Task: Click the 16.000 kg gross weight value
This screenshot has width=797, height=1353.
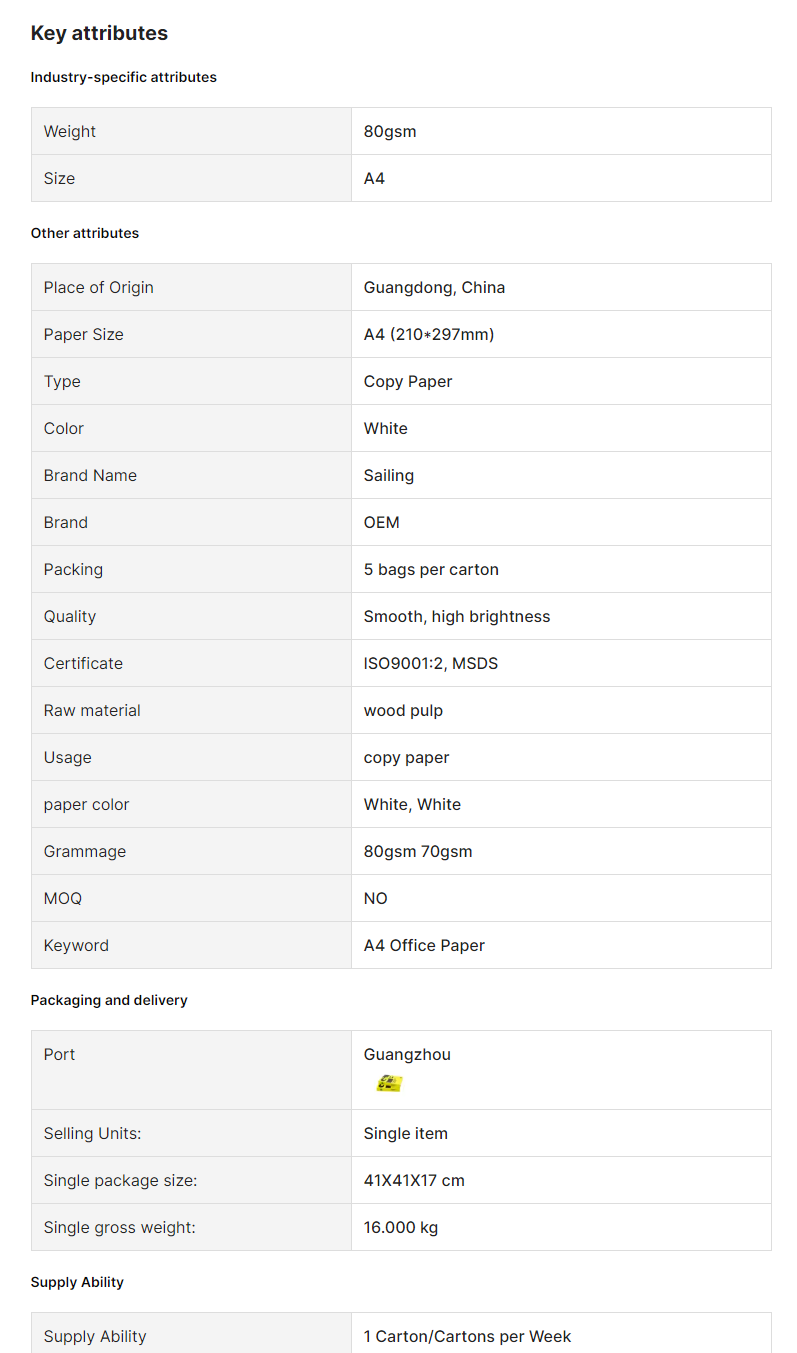Action: point(401,1227)
